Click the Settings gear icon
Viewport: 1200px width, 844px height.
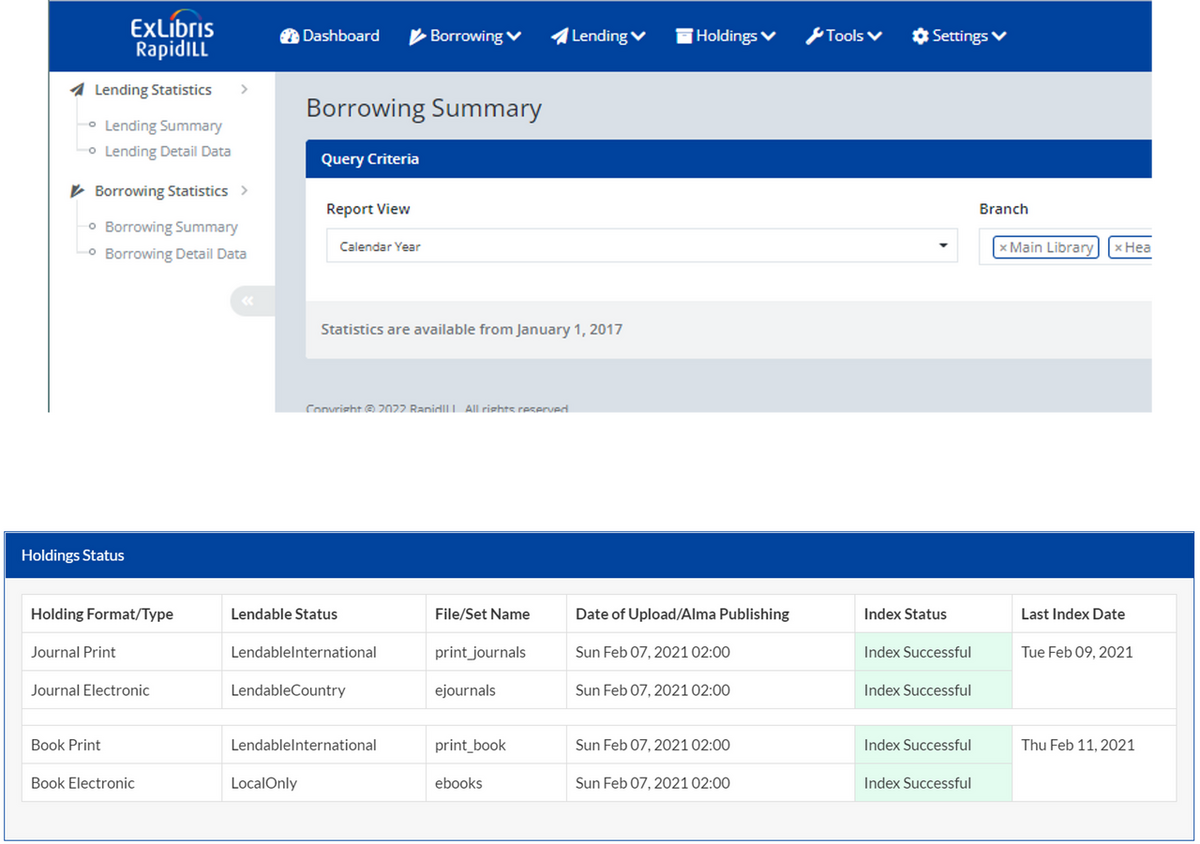pos(920,36)
